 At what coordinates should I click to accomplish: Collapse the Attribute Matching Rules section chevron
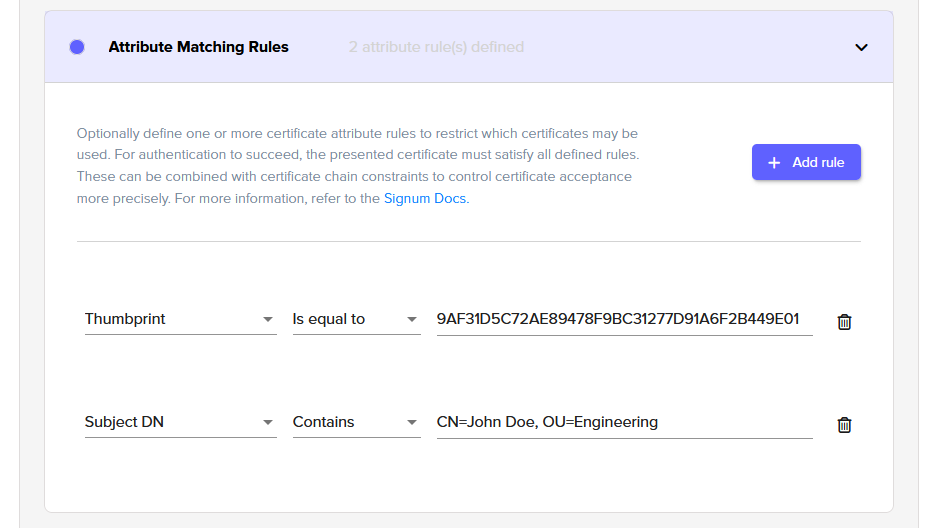pyautogui.click(x=861, y=47)
